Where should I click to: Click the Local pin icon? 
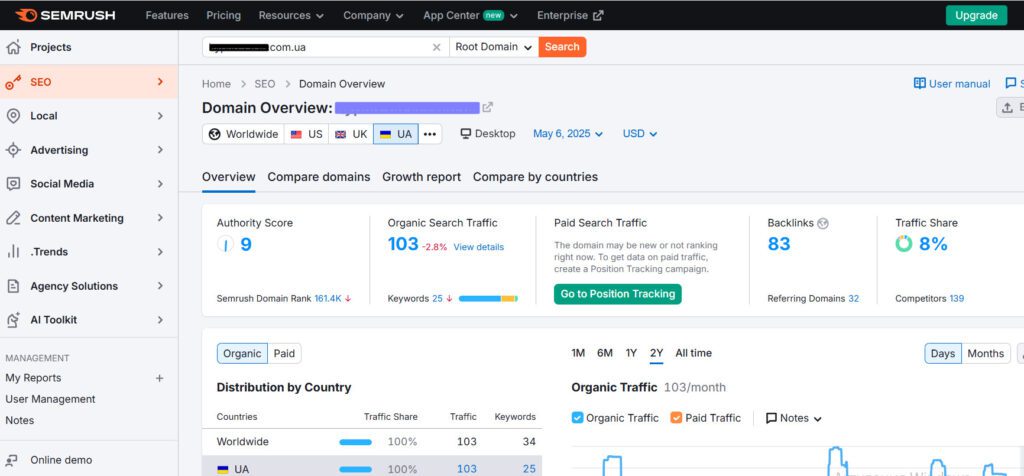pyautogui.click(x=13, y=116)
